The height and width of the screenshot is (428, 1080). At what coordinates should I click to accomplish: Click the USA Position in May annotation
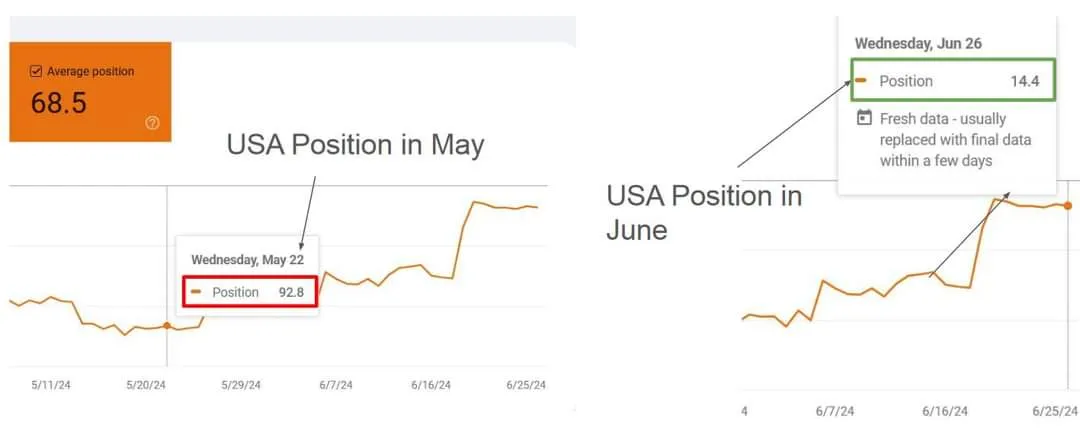pos(355,145)
